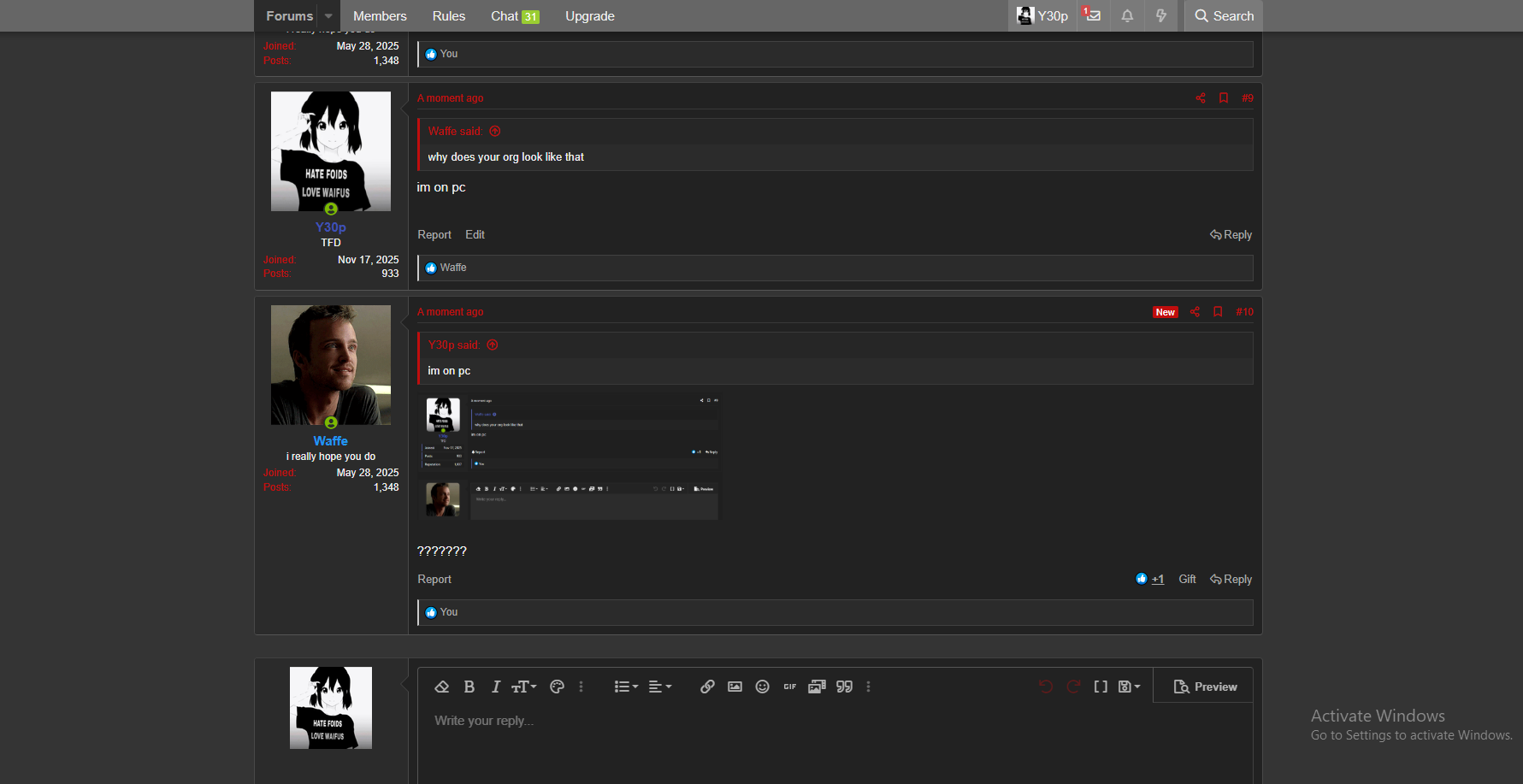Viewport: 1523px width, 784px height.
Task: Click Gift on Waffe's post
Action: click(1187, 580)
